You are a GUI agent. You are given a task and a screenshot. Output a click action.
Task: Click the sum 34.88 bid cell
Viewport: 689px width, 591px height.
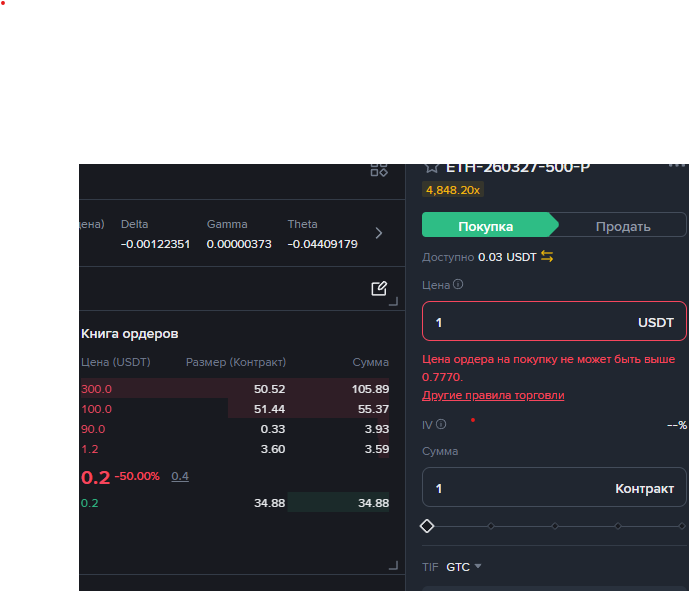coord(374,503)
